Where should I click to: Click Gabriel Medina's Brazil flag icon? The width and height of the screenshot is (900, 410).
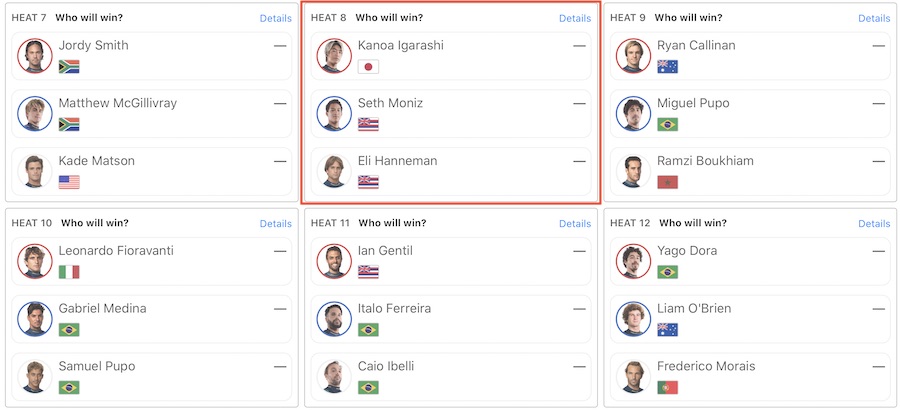(69, 330)
